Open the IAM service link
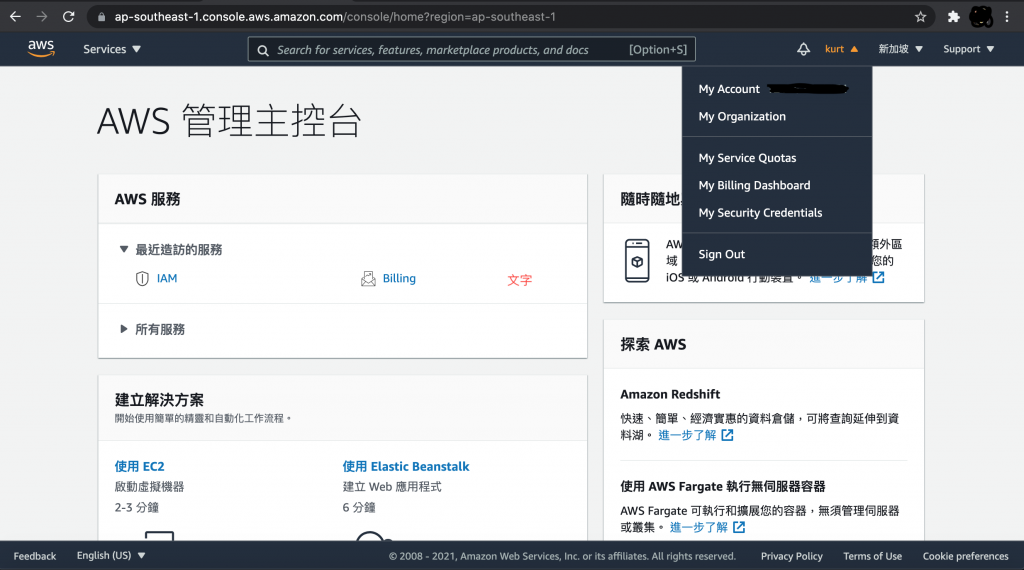Image resolution: width=1024 pixels, height=570 pixels. click(x=167, y=278)
